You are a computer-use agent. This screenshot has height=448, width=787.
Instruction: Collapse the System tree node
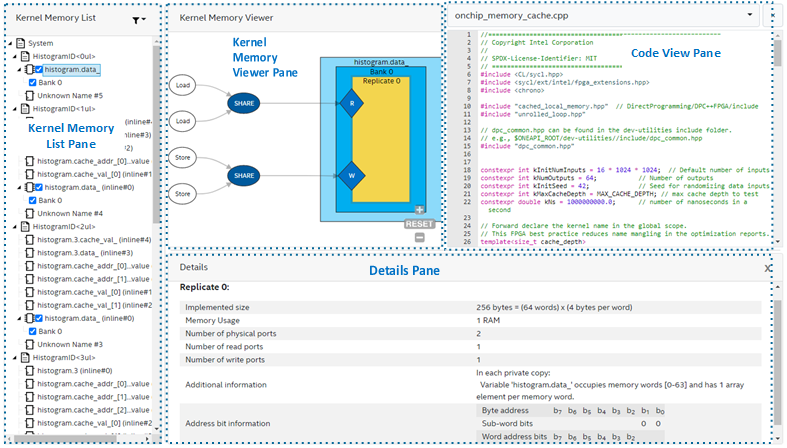(10, 43)
